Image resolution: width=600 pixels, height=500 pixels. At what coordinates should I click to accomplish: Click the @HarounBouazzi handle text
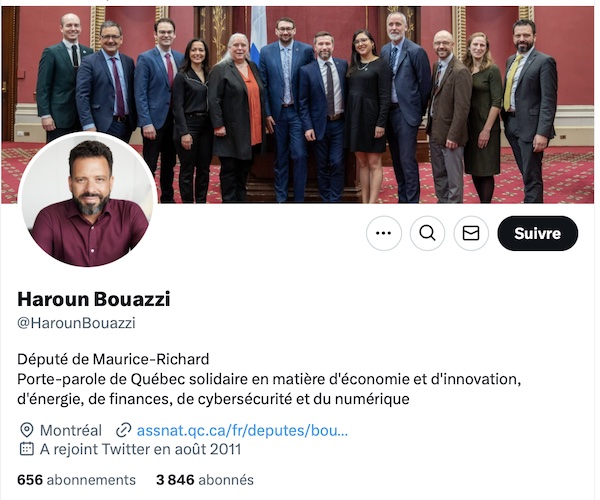[77, 323]
